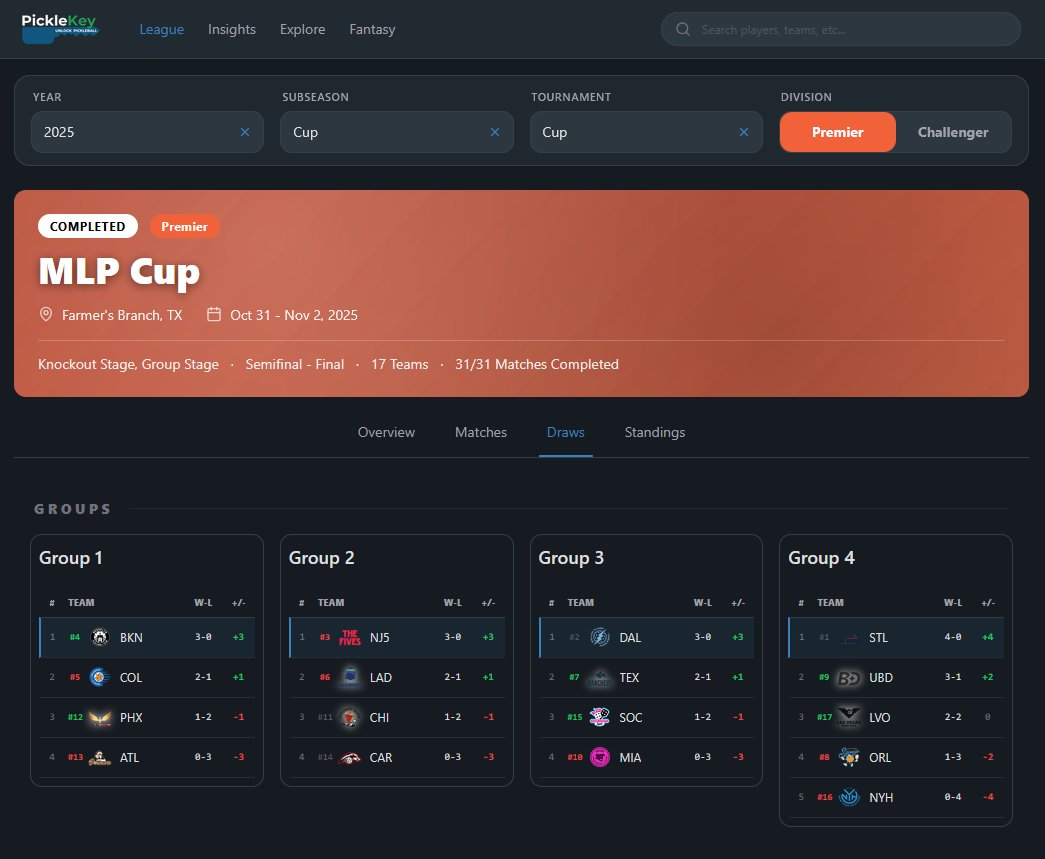The height and width of the screenshot is (859, 1045).
Task: Click the Group 2 heading
Action: [321, 558]
